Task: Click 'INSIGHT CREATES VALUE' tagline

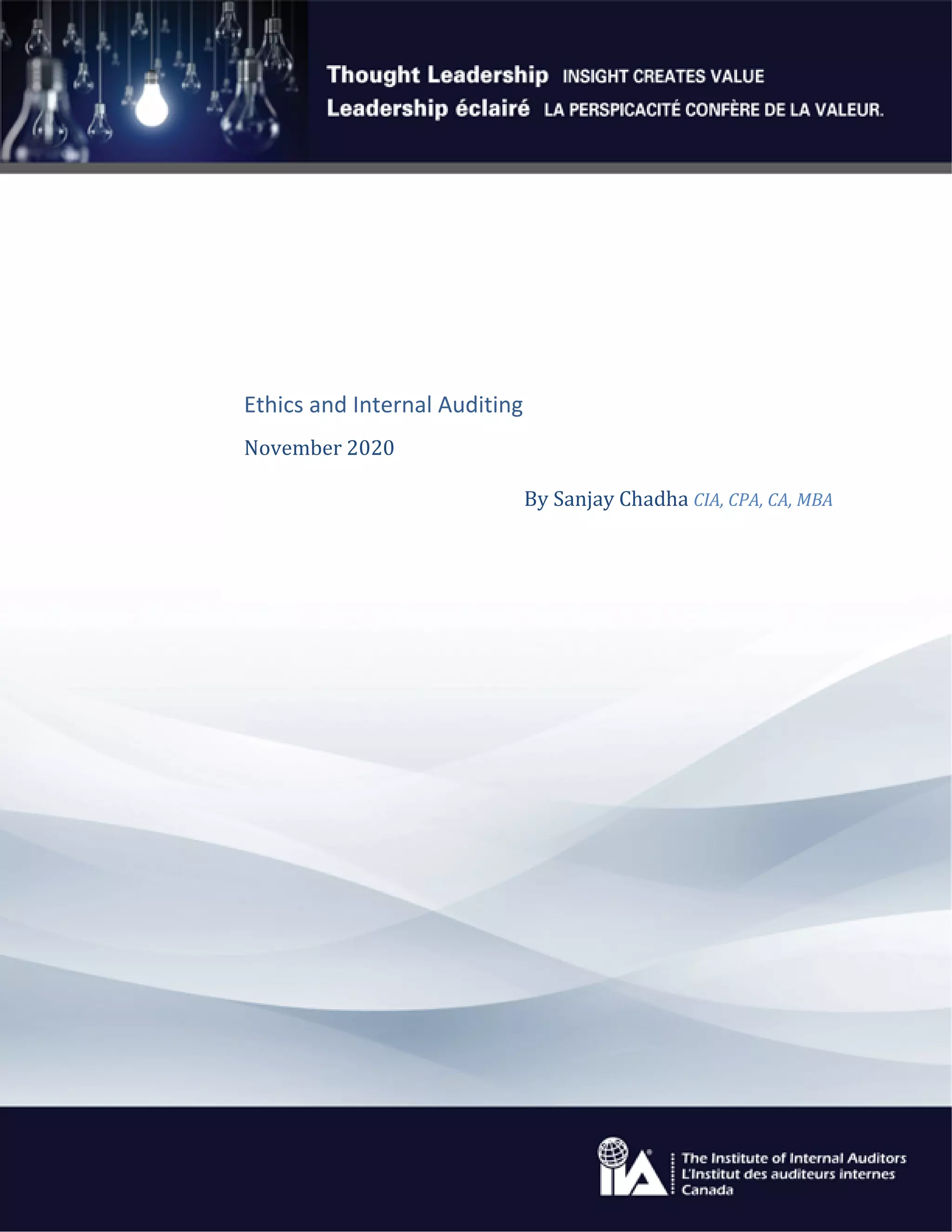Action: (x=663, y=76)
